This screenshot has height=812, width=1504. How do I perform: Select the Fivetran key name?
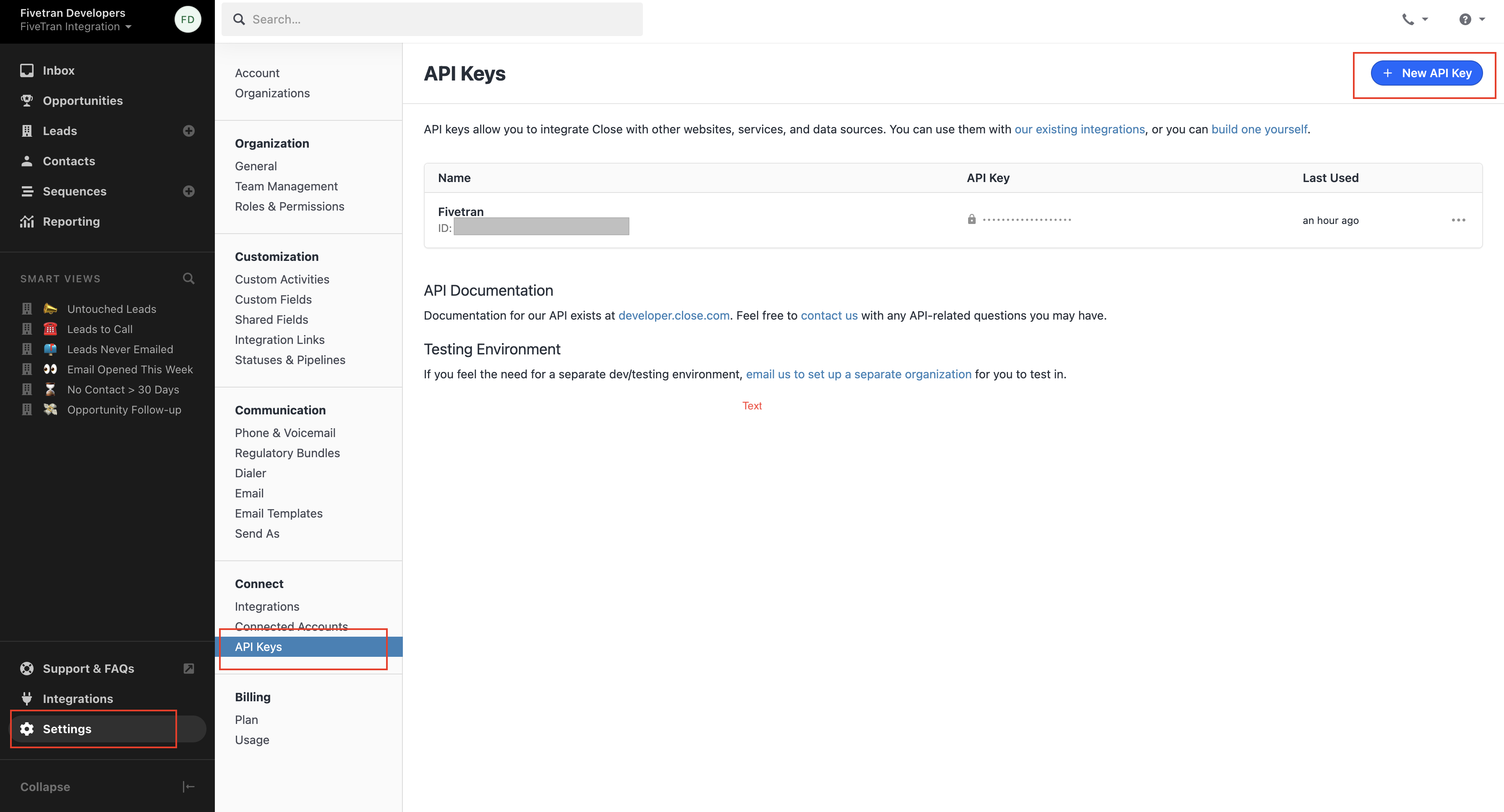(x=461, y=211)
